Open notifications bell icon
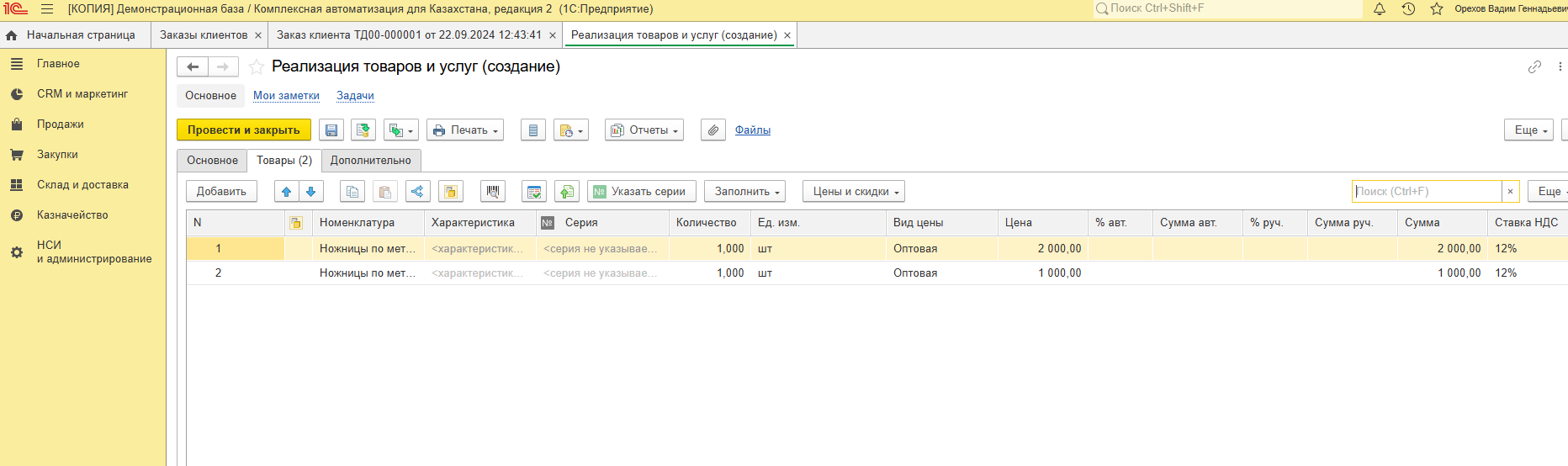 coord(1380,9)
